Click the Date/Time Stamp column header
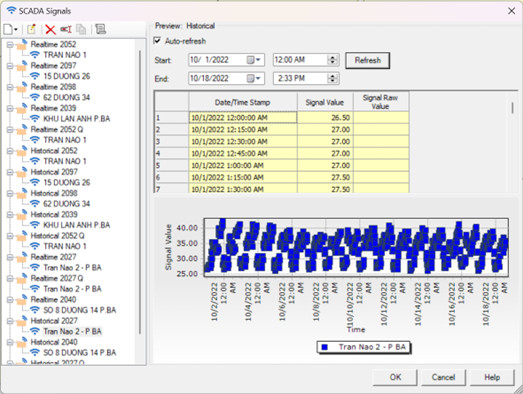 [x=243, y=102]
